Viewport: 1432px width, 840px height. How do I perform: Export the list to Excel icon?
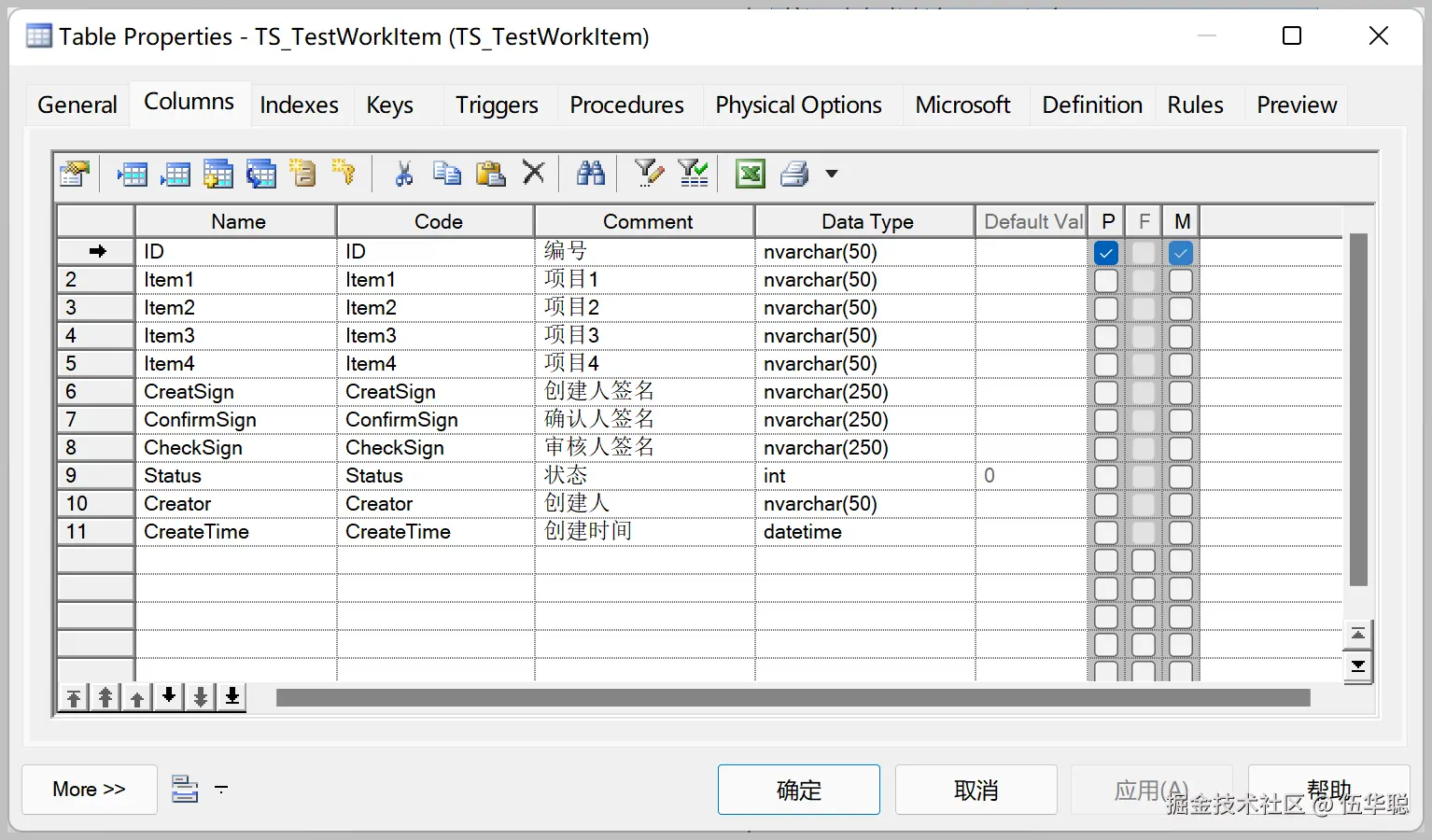click(x=751, y=174)
